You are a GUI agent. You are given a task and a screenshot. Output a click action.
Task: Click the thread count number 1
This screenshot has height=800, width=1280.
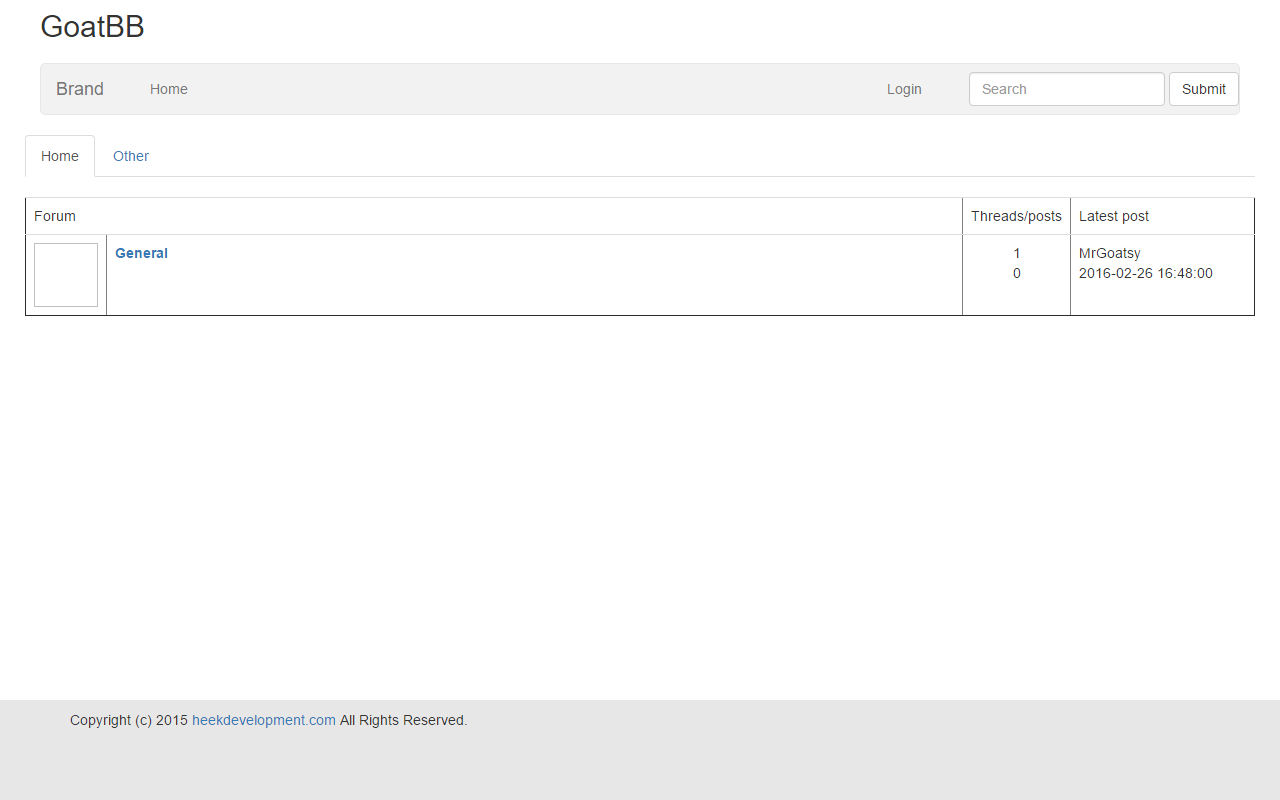coord(1017,253)
